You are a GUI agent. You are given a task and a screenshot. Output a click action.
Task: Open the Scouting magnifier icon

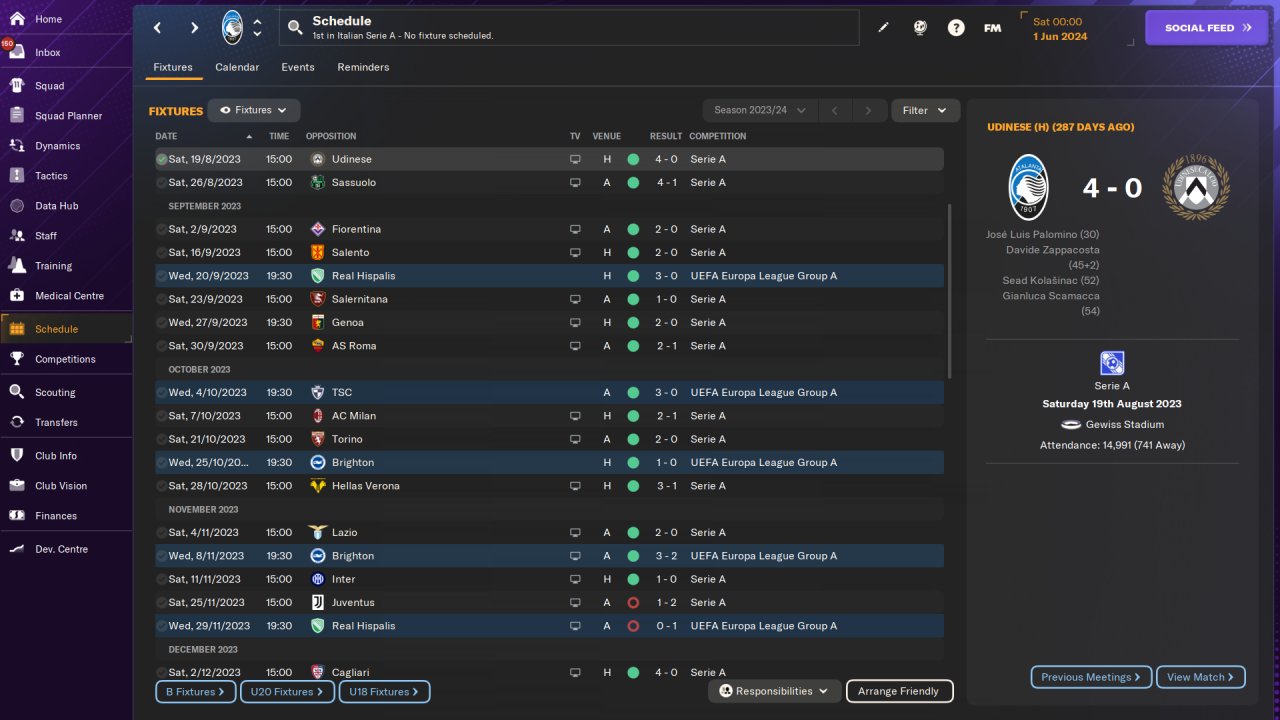(x=17, y=393)
